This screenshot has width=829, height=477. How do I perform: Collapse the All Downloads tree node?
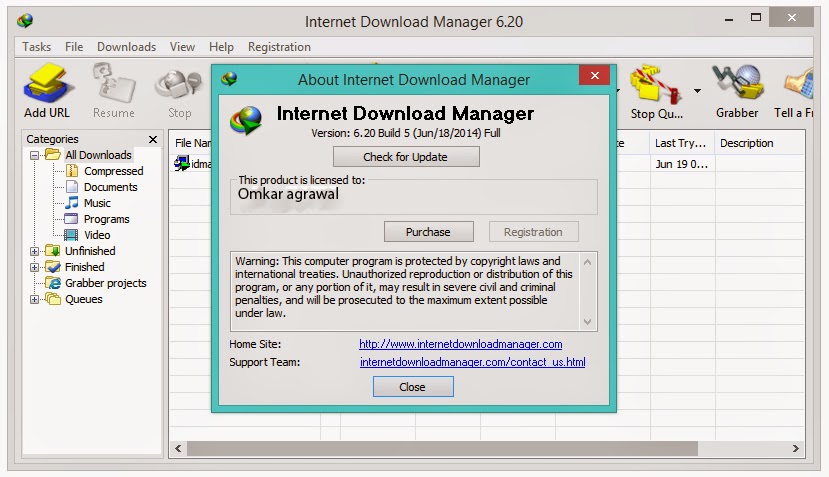click(34, 155)
